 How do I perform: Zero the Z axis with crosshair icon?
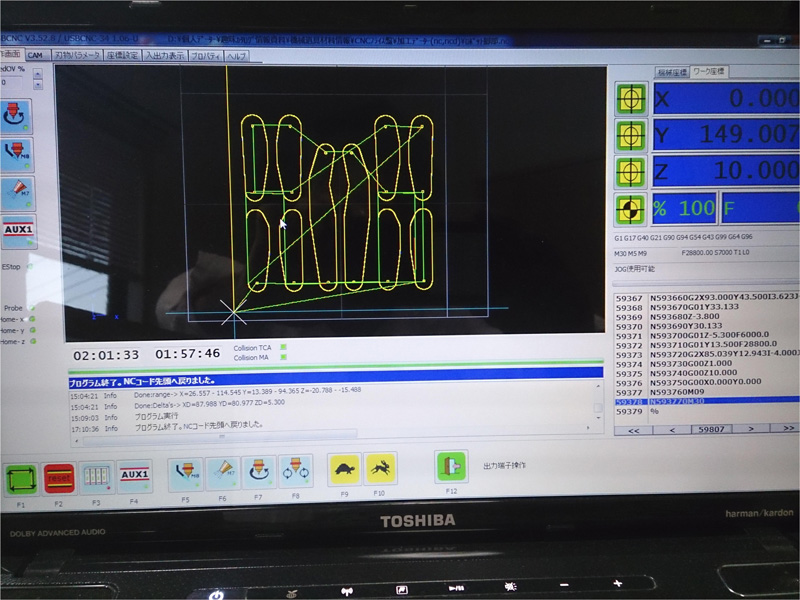pos(630,171)
